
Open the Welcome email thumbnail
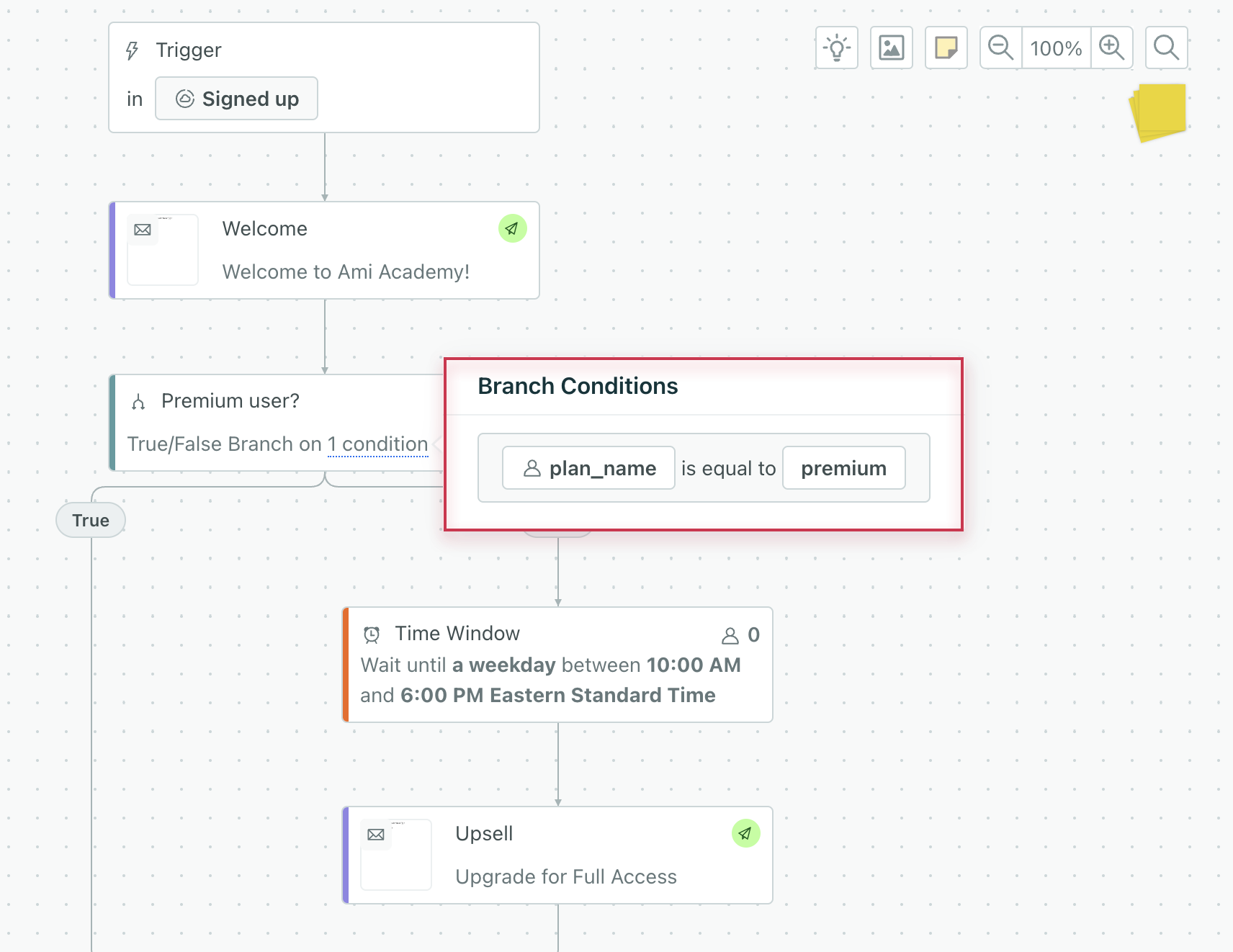tap(163, 250)
